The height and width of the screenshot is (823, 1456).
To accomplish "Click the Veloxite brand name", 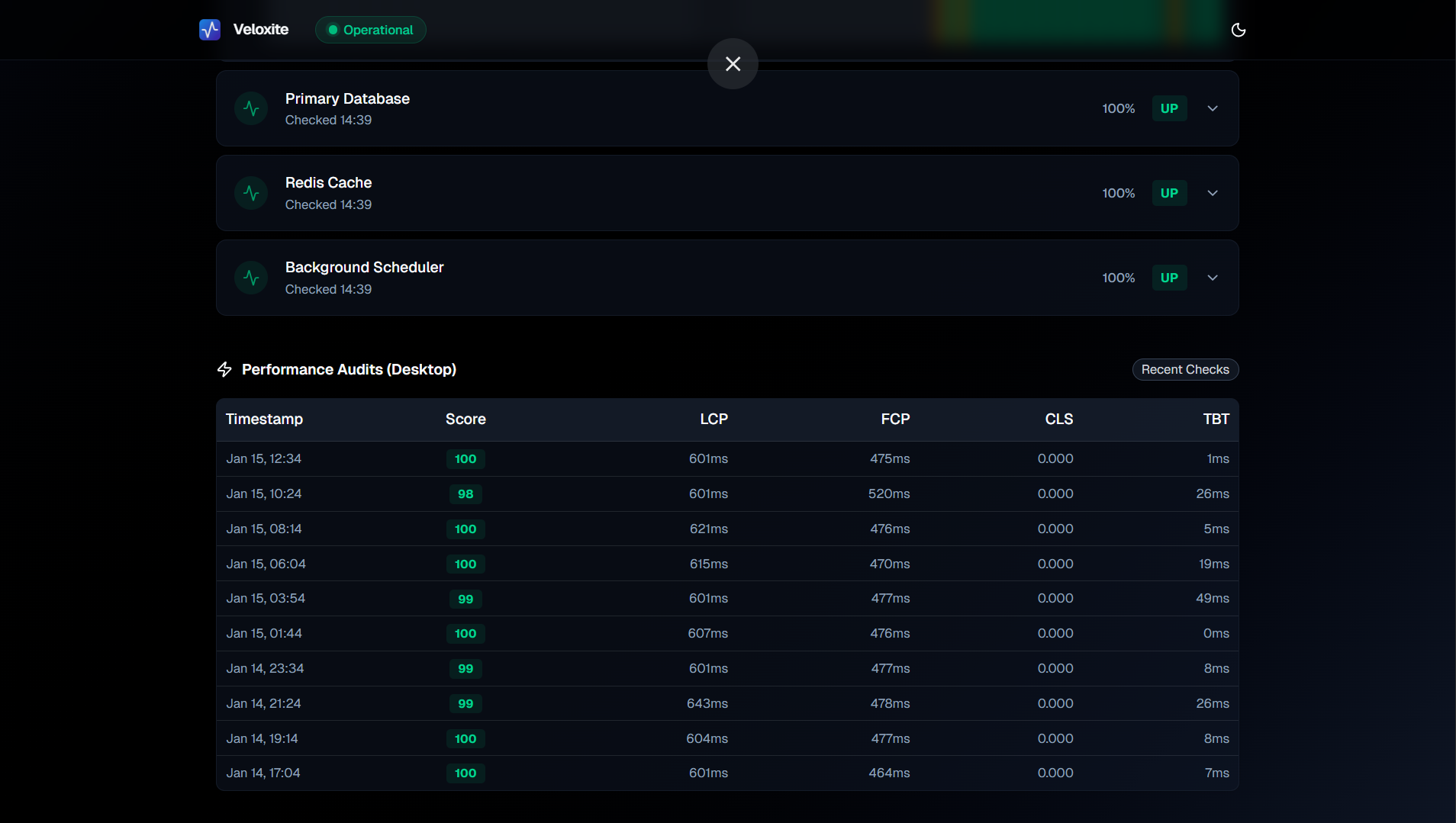I will [261, 30].
